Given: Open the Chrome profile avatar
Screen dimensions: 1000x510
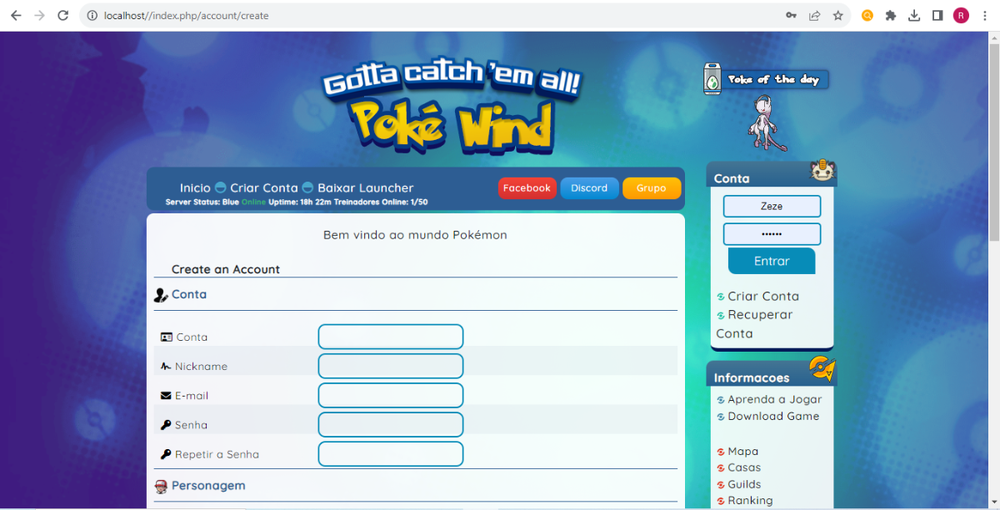Looking at the screenshot, I should click(961, 16).
